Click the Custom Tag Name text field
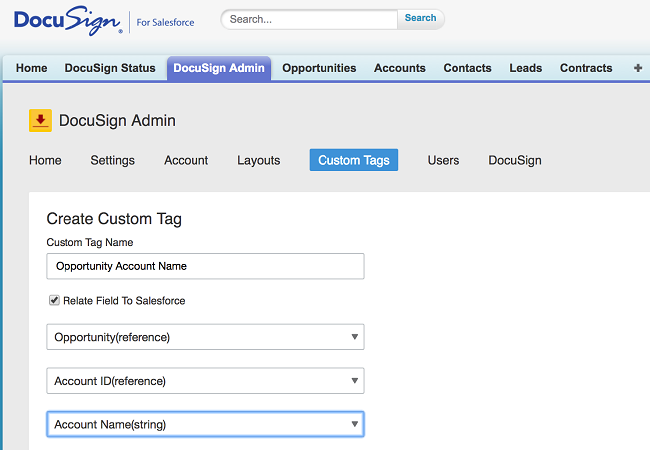Screen dimensions: 650x450 click(205, 266)
